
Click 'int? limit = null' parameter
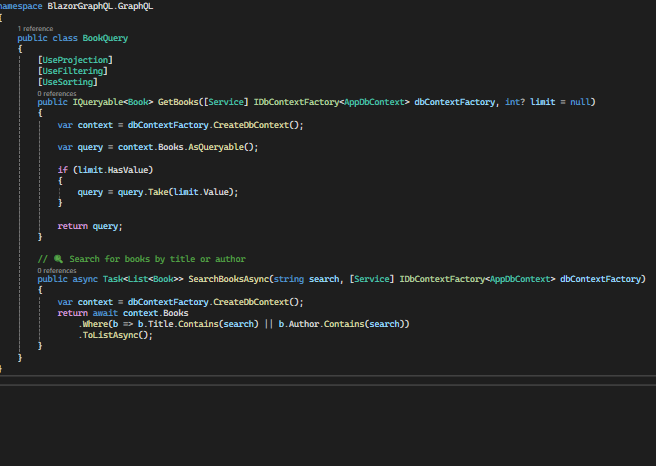pos(547,102)
